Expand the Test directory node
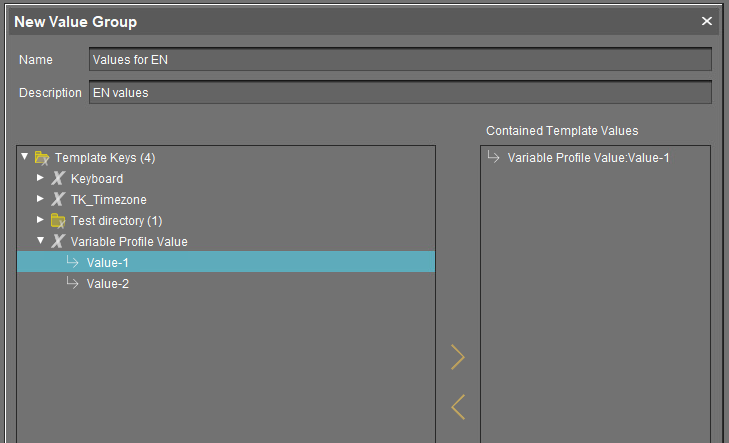 [x=41, y=220]
